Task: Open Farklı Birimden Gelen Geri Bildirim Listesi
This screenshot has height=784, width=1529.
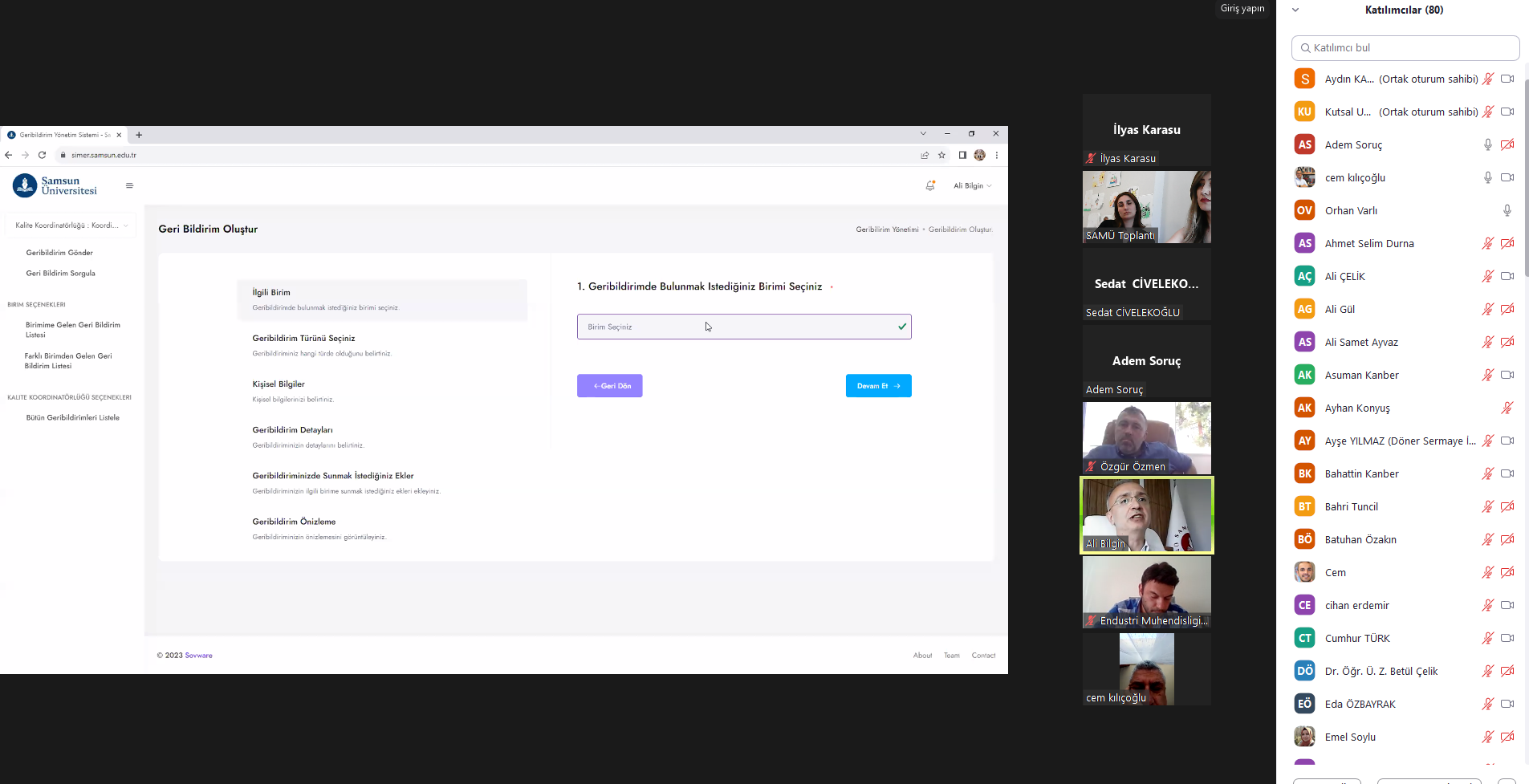Action: [68, 360]
